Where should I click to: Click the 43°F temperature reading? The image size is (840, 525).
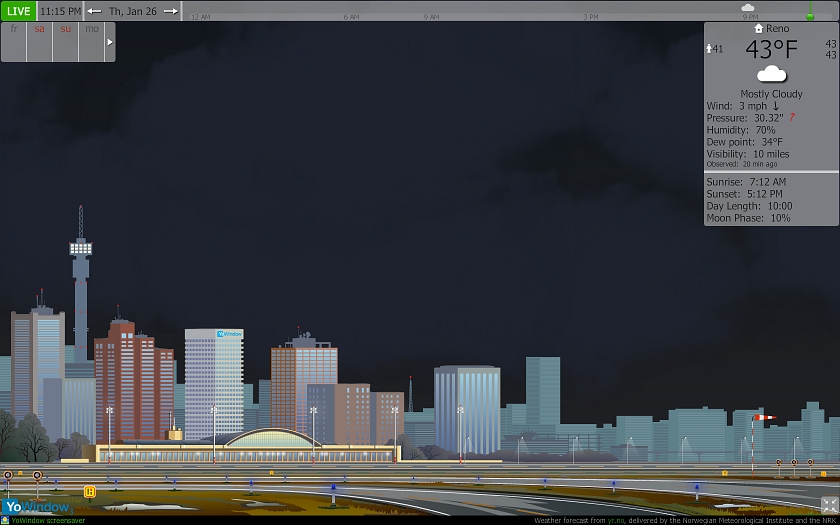[771, 50]
